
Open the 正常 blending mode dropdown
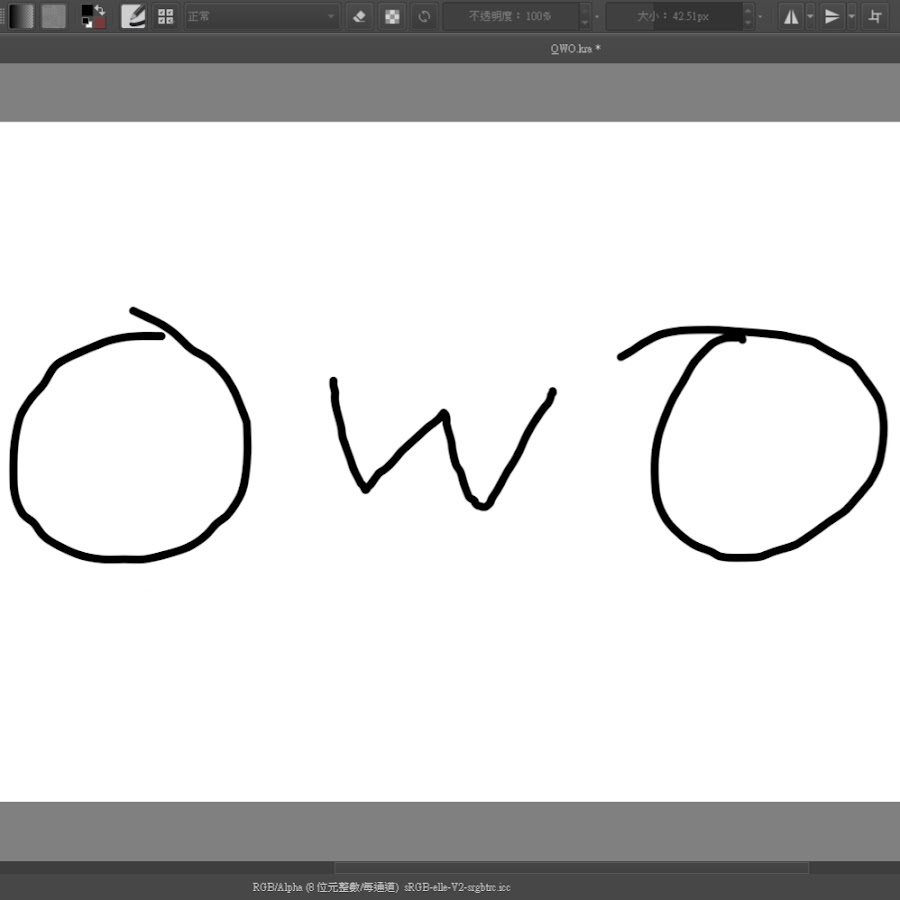(x=262, y=16)
